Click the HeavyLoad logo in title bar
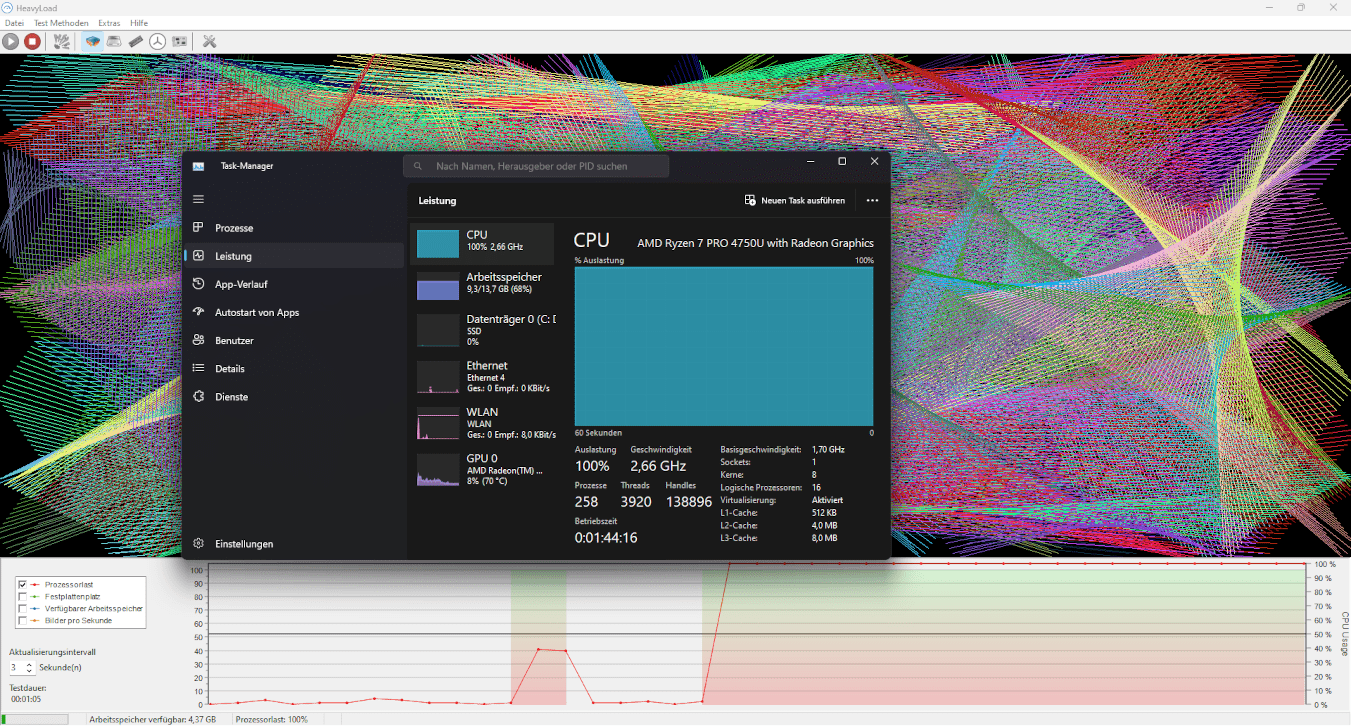 tap(8, 7)
